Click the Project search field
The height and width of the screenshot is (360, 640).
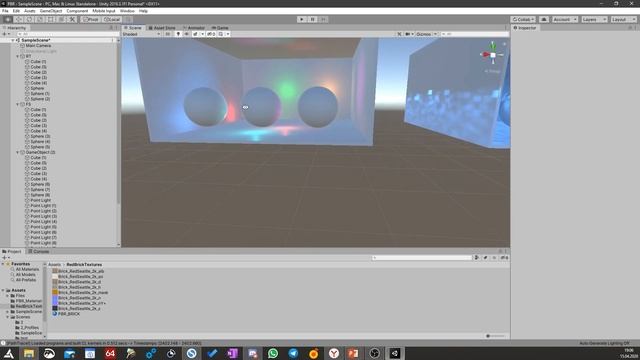click(x=422, y=258)
